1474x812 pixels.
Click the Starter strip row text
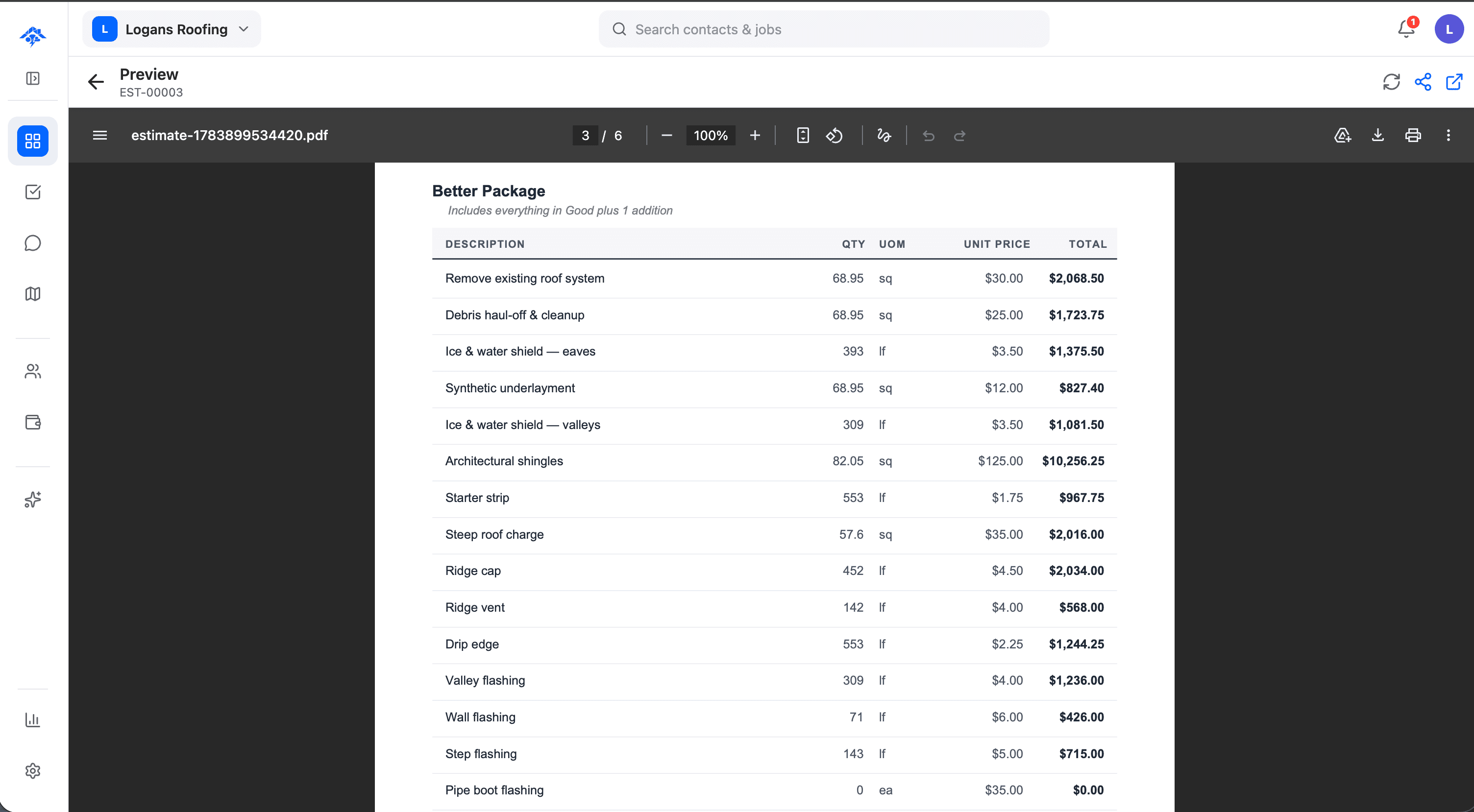pyautogui.click(x=477, y=498)
